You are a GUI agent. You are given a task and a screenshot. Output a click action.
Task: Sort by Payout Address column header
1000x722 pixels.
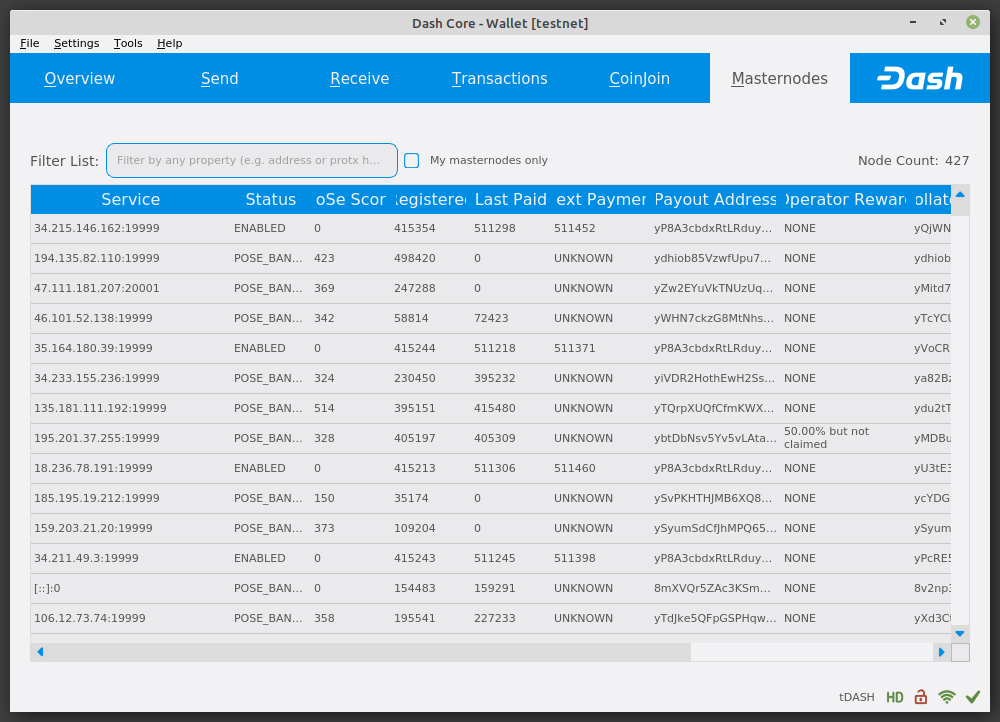(716, 200)
